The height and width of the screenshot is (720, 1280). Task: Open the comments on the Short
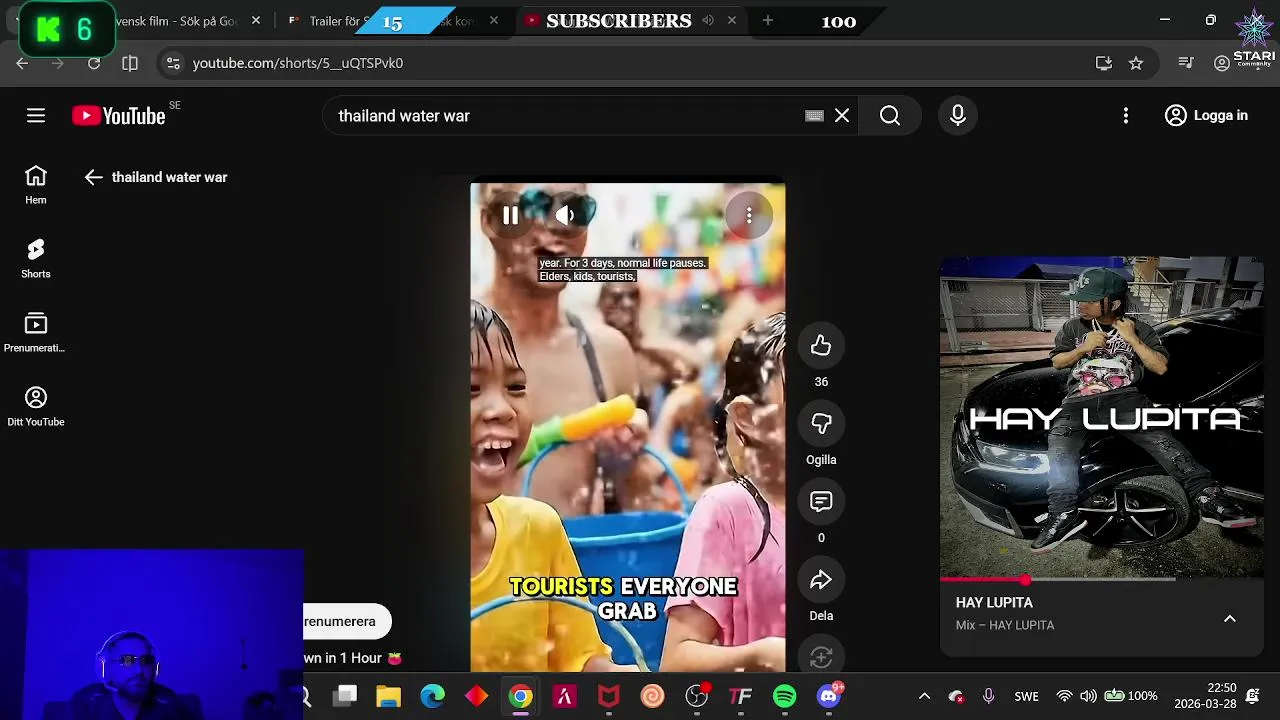coord(821,502)
